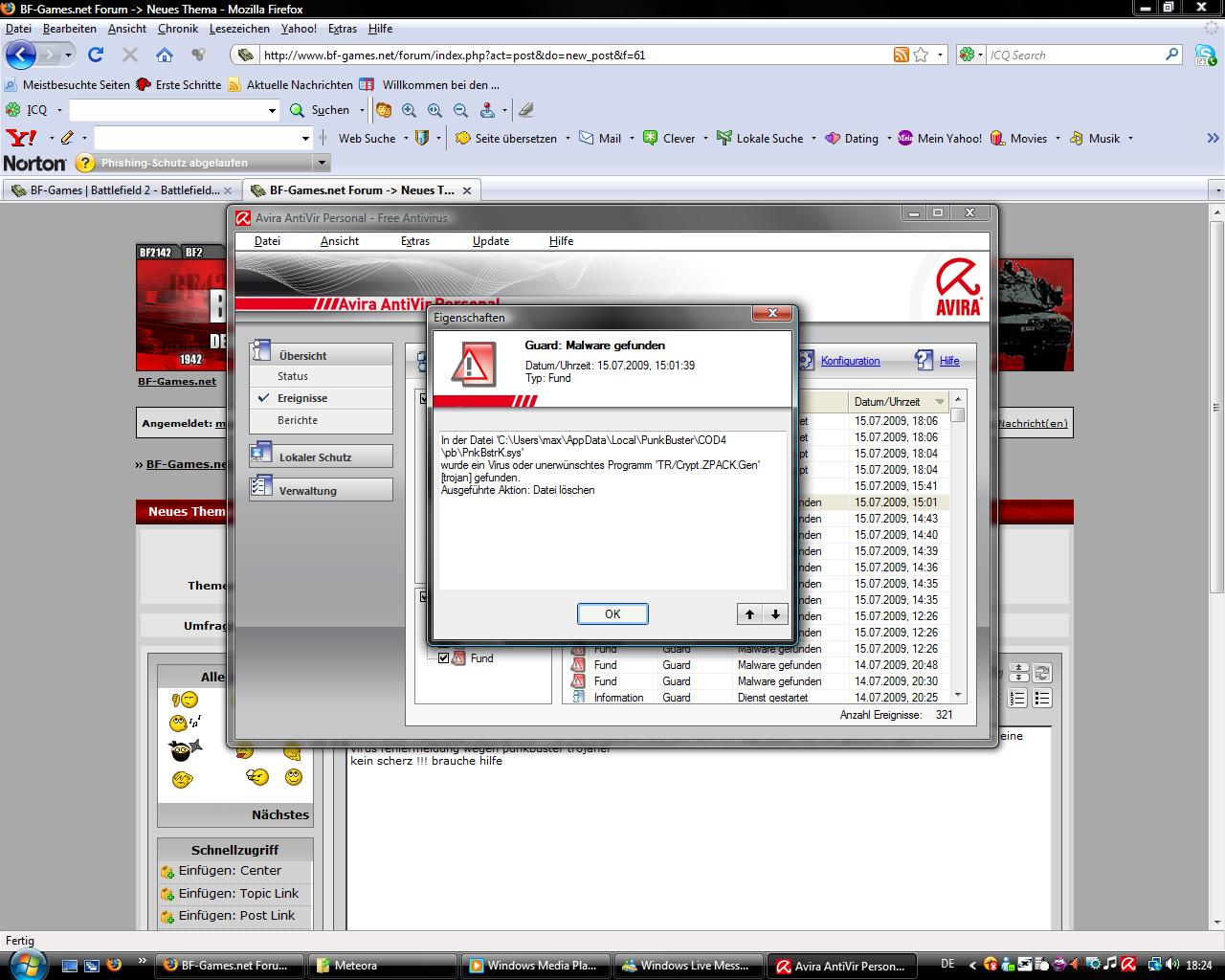Screen dimensions: 1225x980
Task: Click OK in the Eigenschaften dialog
Action: pos(612,614)
